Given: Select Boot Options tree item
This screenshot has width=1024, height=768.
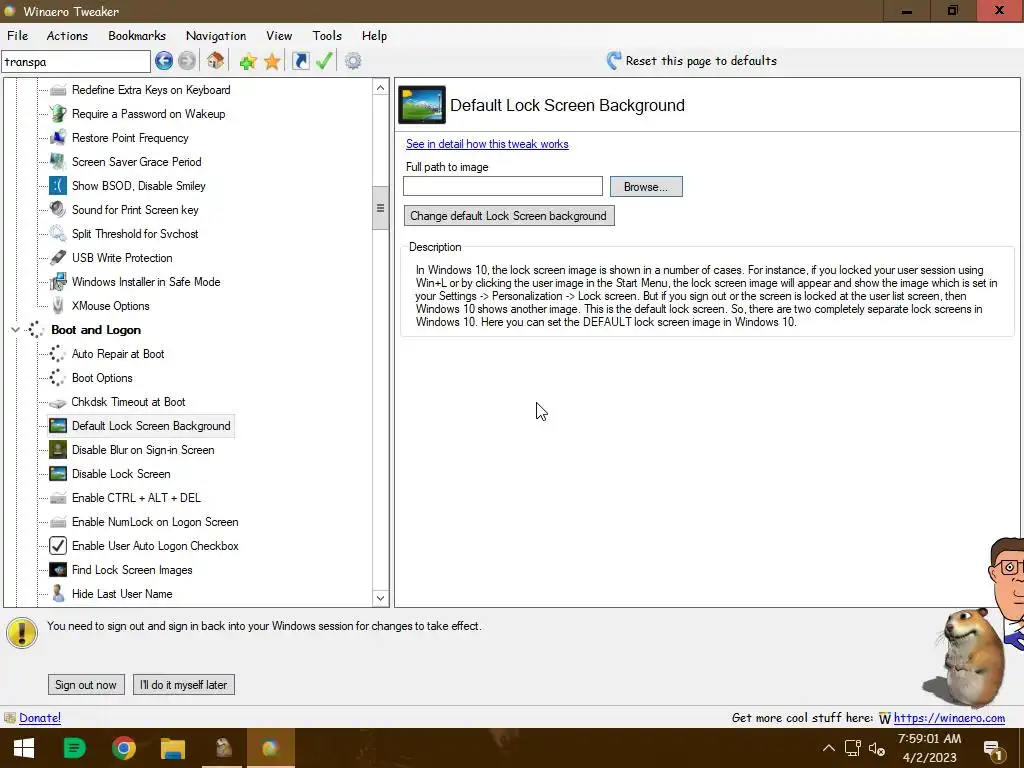Looking at the screenshot, I should click(102, 378).
